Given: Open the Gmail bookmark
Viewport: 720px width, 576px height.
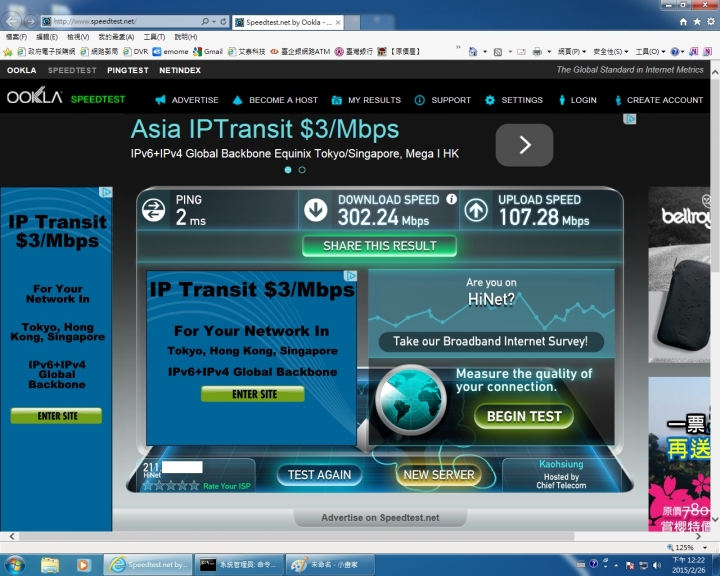Looking at the screenshot, I should [x=208, y=52].
